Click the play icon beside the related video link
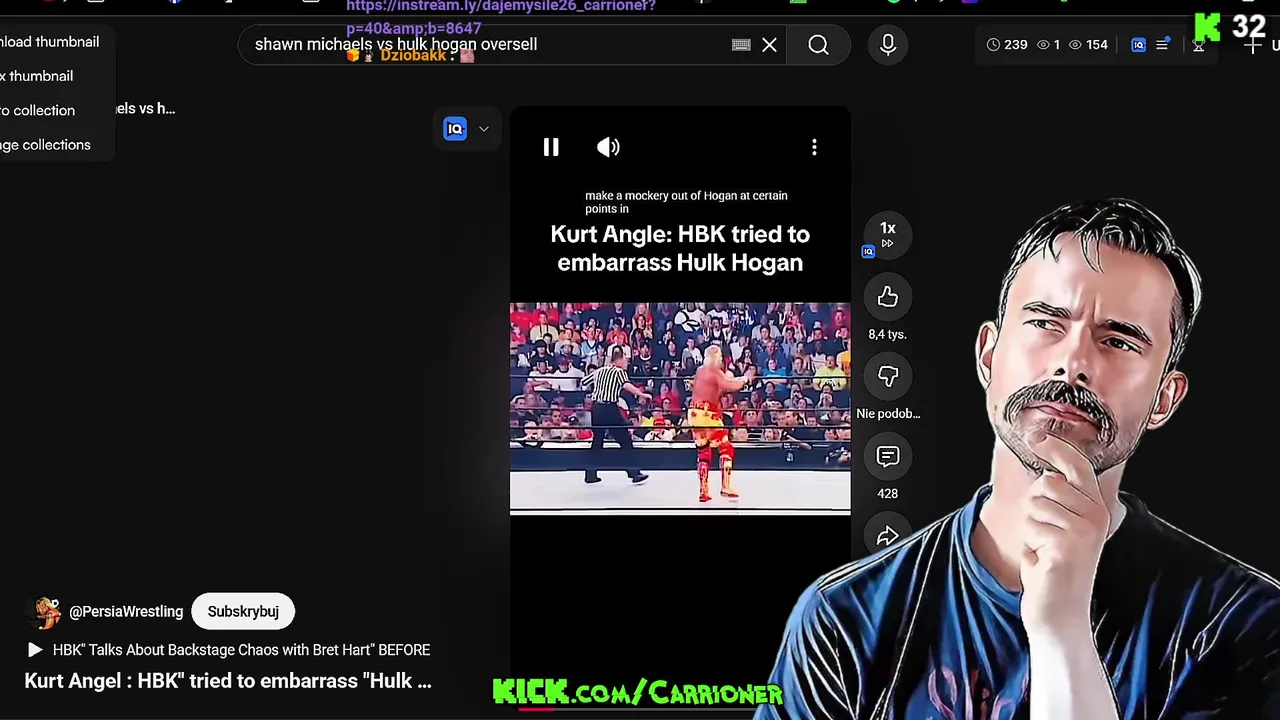Screen dimensions: 1280x720 point(35,650)
